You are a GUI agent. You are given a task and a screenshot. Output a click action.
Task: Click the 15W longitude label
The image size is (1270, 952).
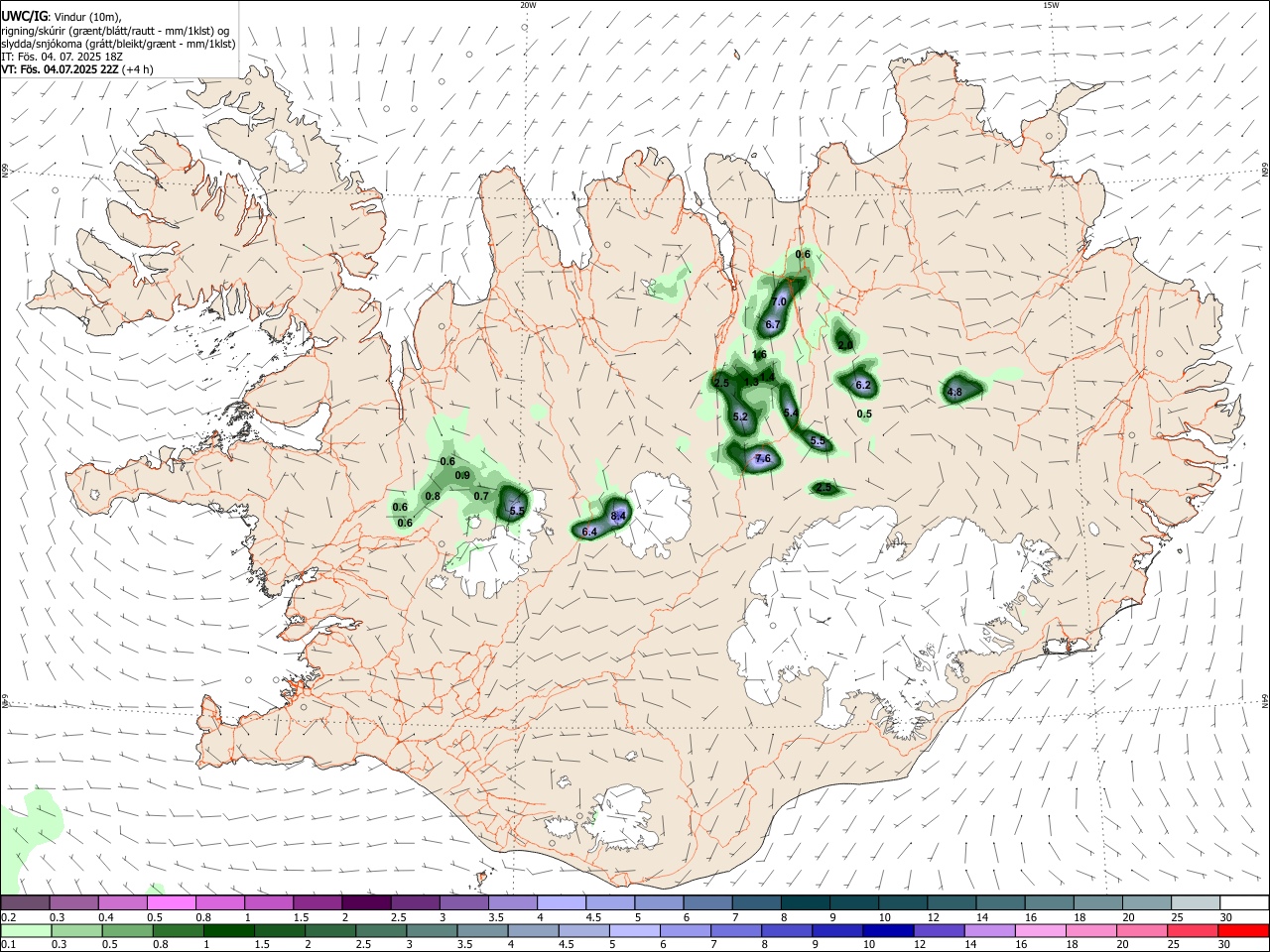[1051, 5]
